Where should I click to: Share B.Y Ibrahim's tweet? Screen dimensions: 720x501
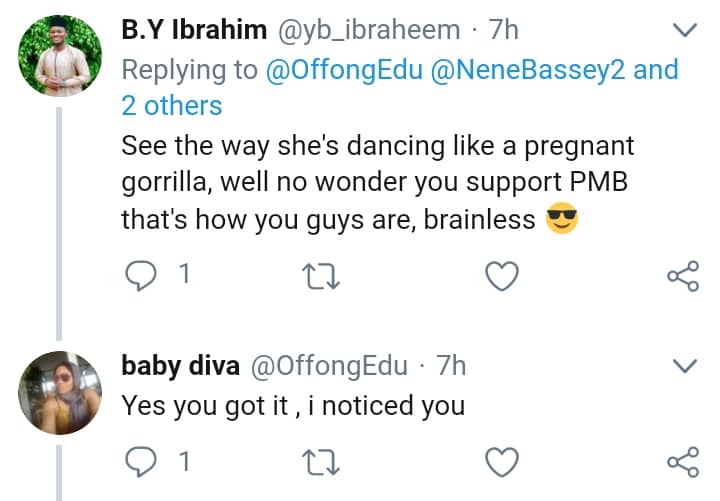[682, 276]
